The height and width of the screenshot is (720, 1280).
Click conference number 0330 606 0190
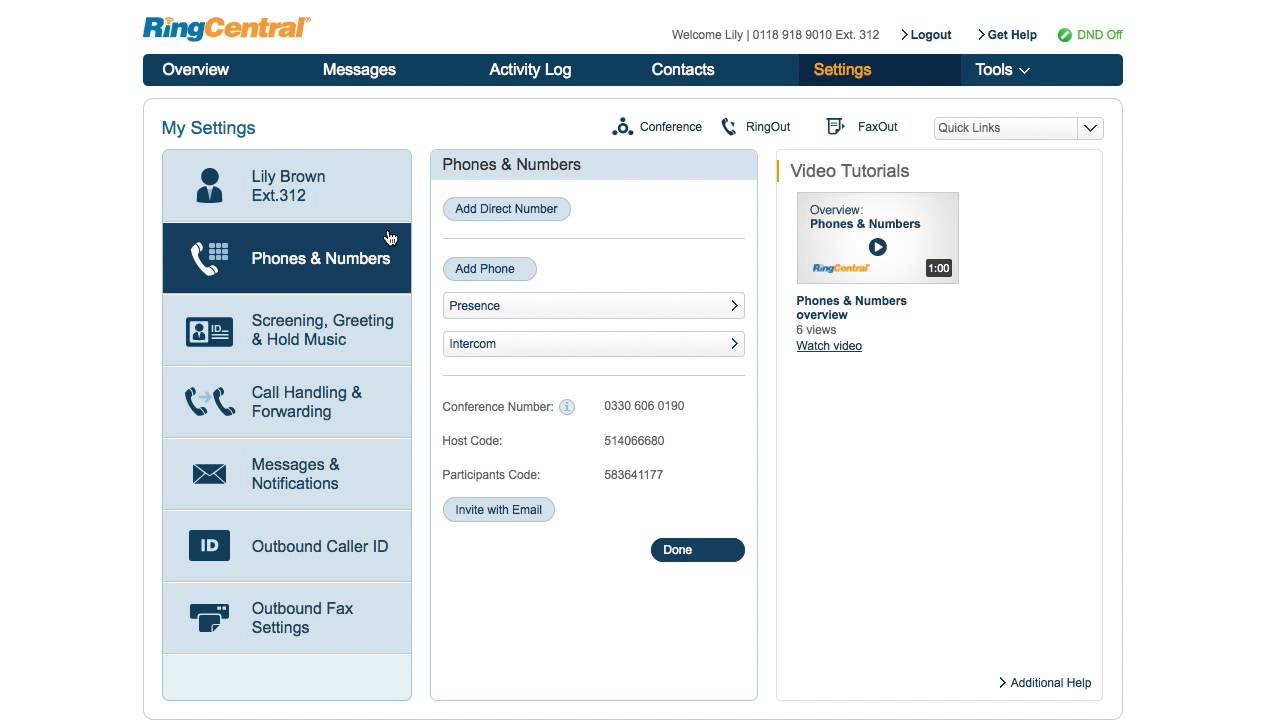(644, 406)
